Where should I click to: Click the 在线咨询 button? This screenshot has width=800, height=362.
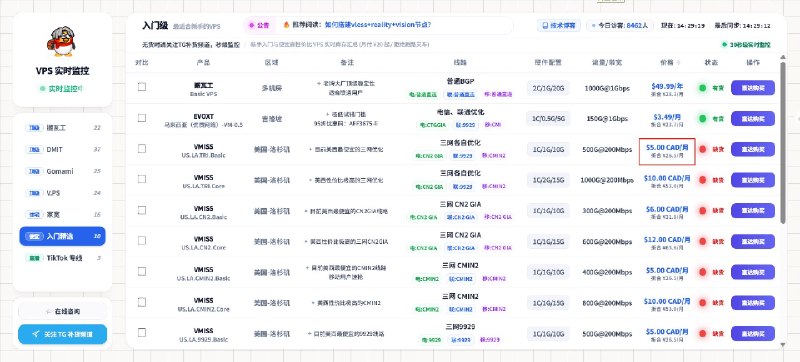pyautogui.click(x=62, y=311)
